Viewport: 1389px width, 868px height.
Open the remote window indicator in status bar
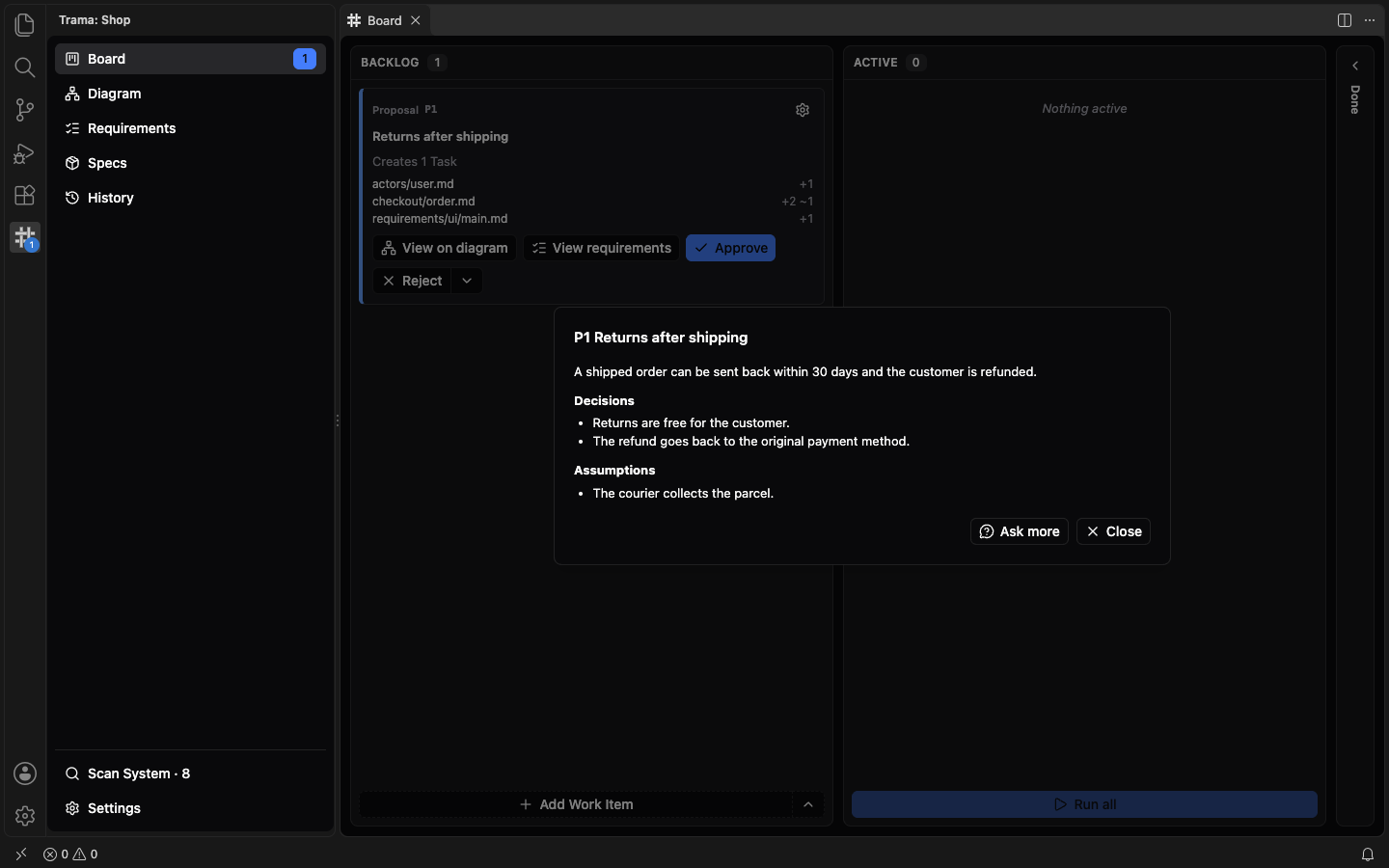tap(21, 854)
